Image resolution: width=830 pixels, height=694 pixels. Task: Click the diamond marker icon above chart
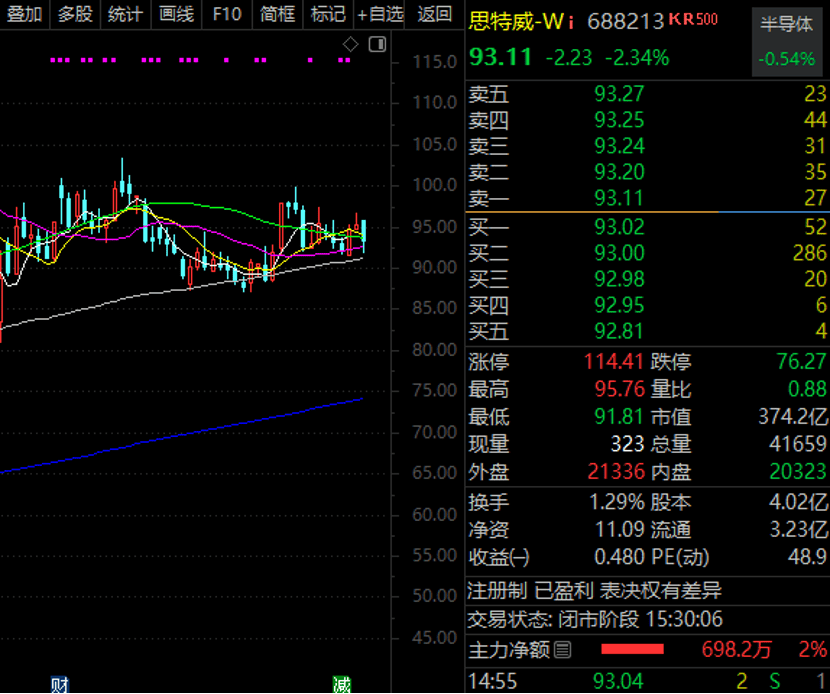tap(350, 44)
